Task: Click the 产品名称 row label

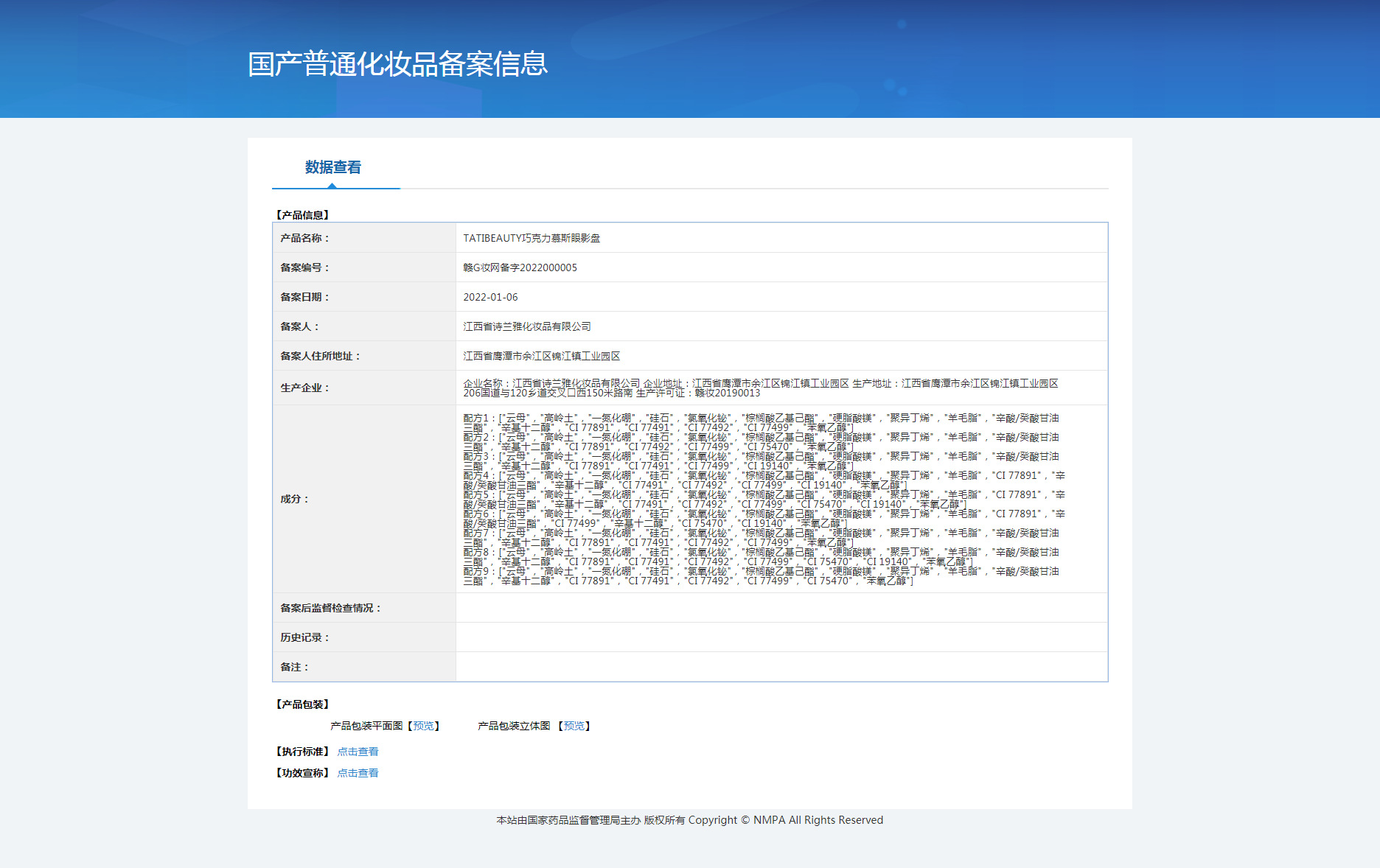Action: 305,238
